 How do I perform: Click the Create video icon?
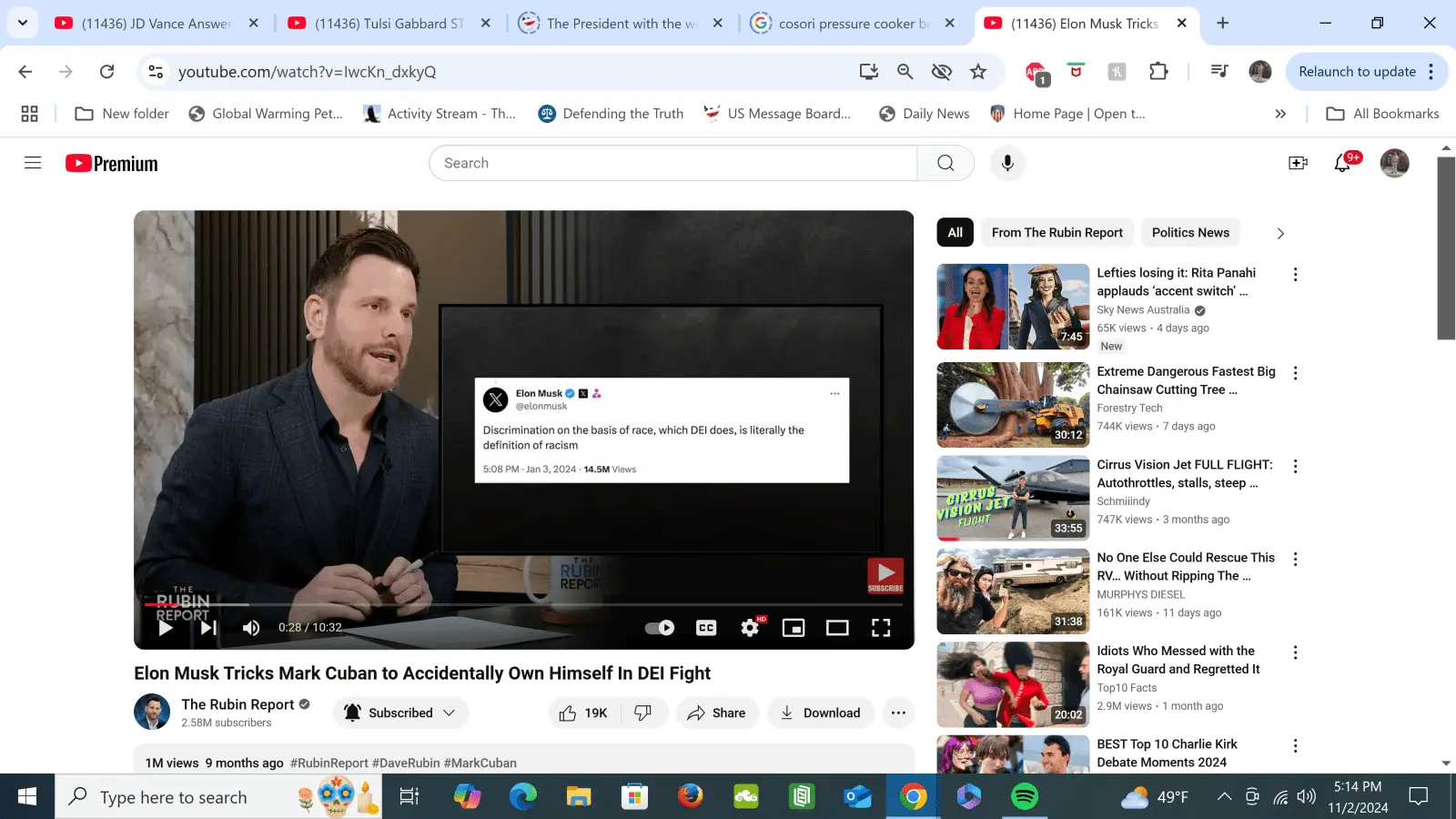pos(1298,163)
